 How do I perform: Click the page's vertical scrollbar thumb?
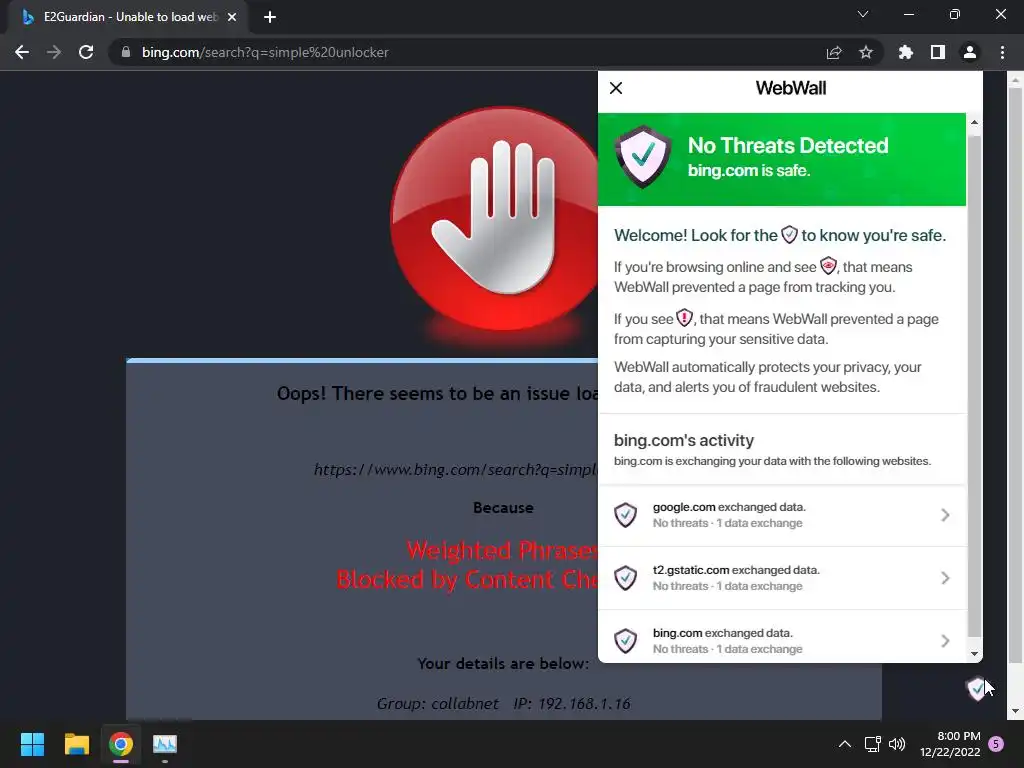point(1015,375)
